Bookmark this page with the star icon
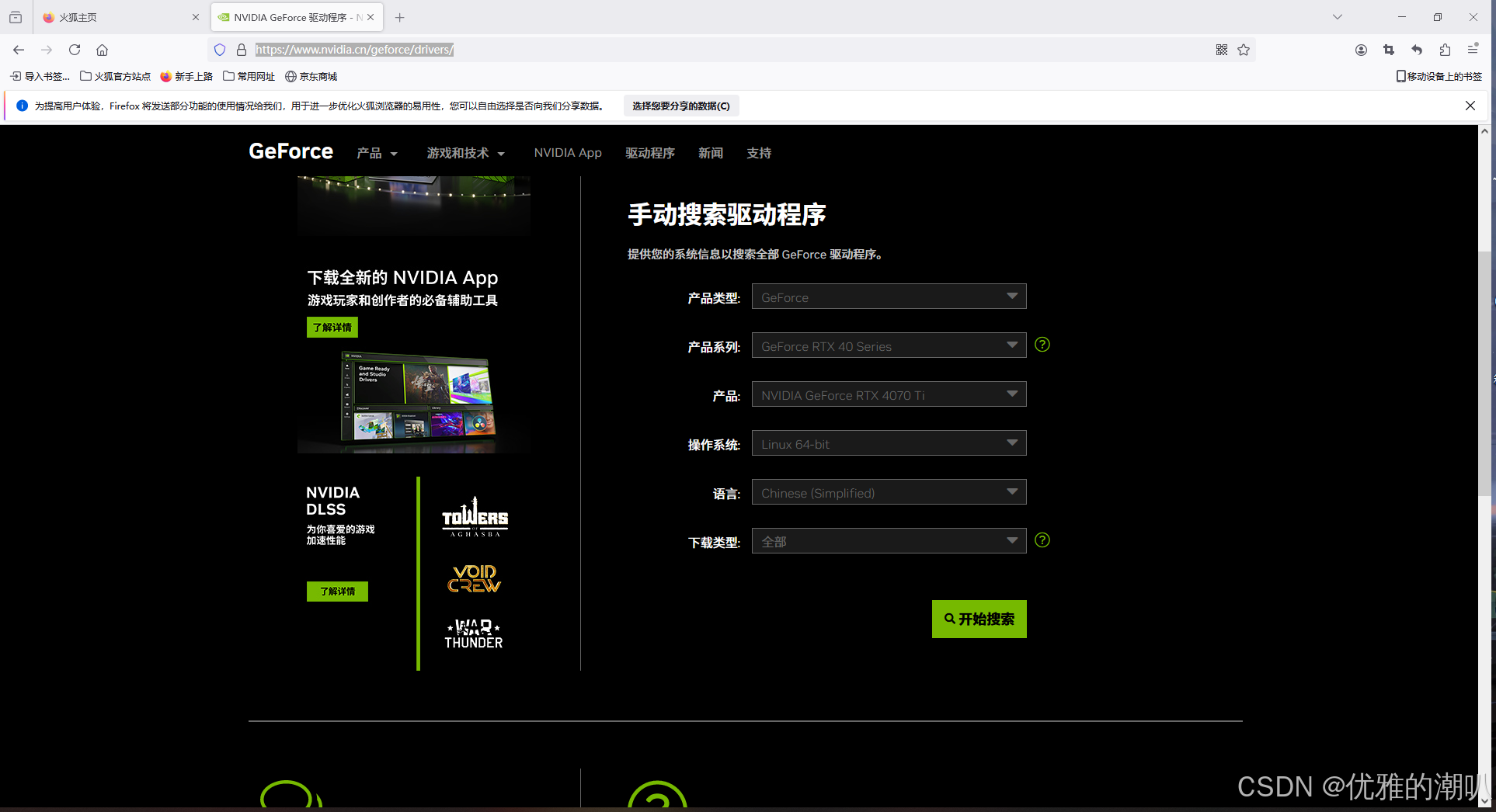 tap(1244, 50)
